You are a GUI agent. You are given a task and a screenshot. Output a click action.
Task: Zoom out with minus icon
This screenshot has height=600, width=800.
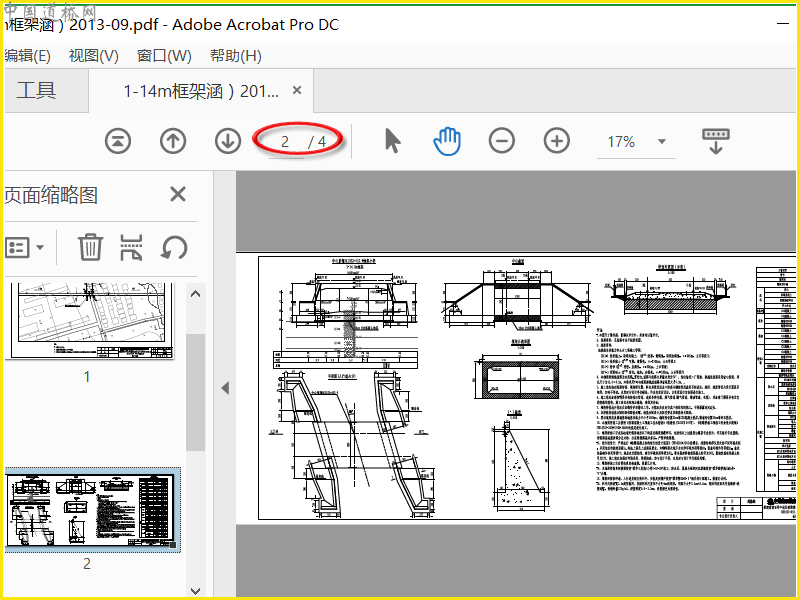coord(502,141)
